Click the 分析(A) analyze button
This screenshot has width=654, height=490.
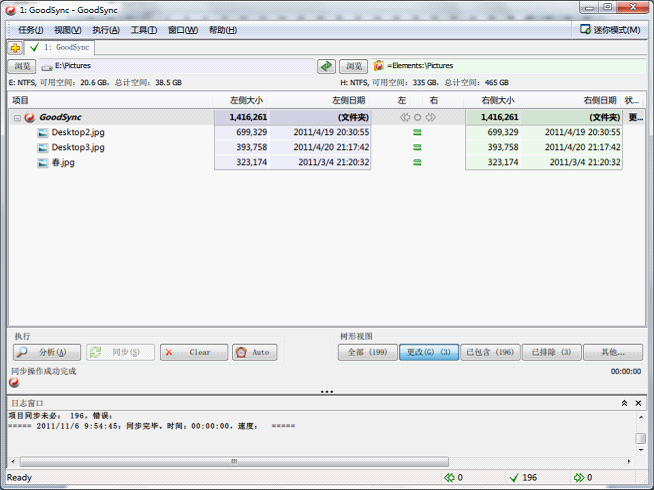[x=47, y=352]
